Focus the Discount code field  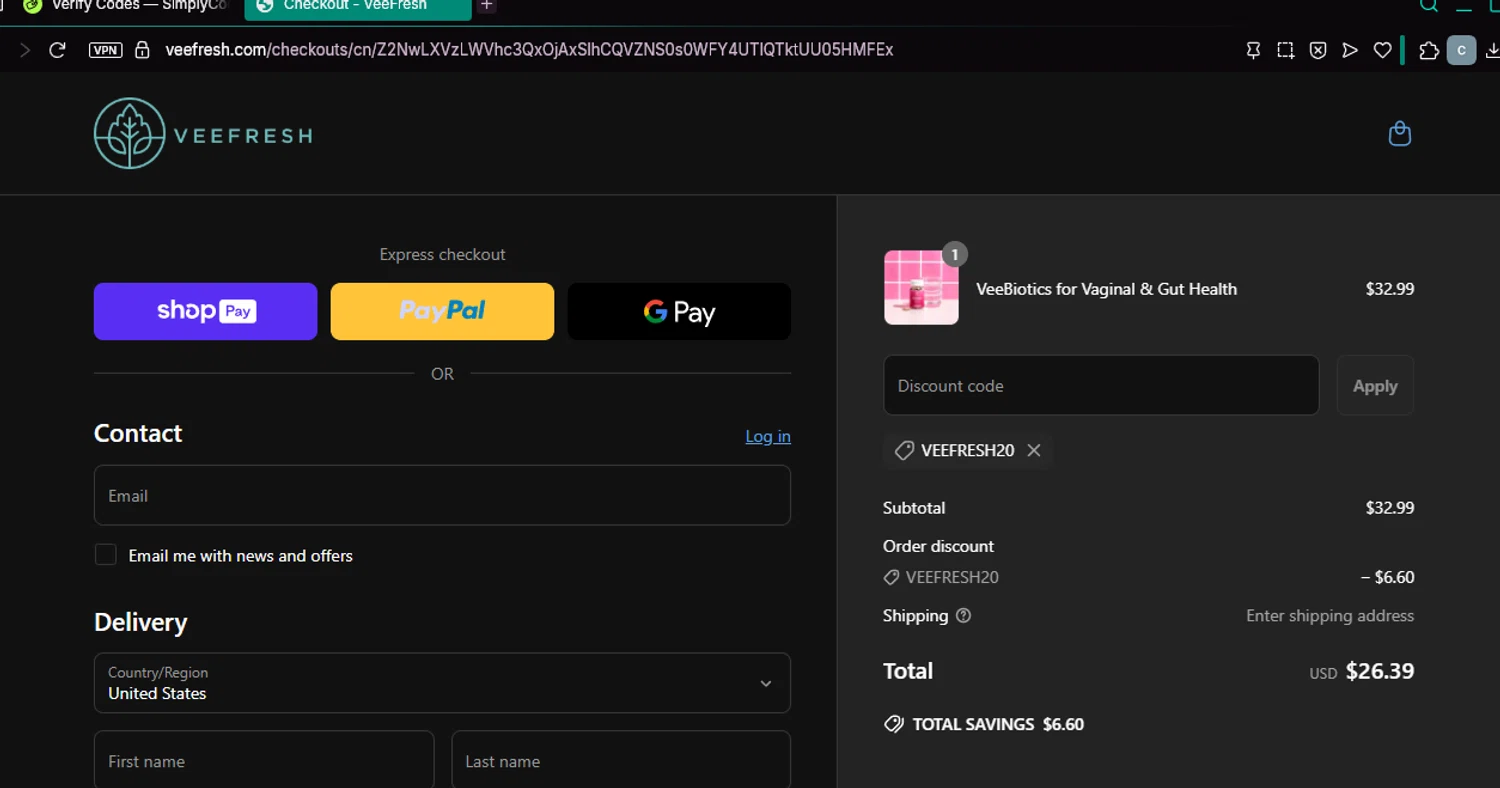tap(1101, 385)
